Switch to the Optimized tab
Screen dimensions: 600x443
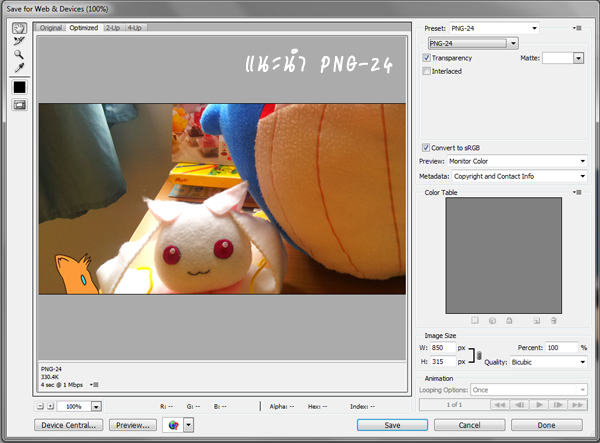[83, 28]
